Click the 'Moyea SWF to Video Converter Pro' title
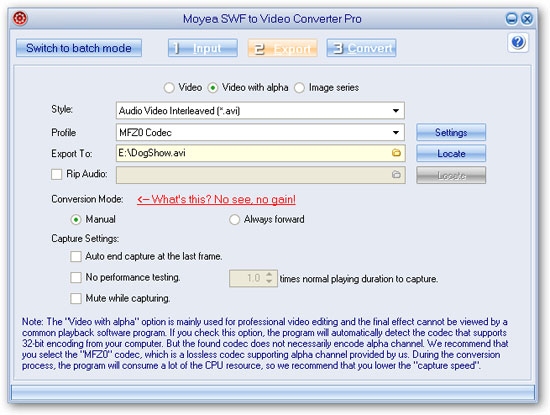The width and height of the screenshot is (550, 415). pyautogui.click(x=272, y=19)
